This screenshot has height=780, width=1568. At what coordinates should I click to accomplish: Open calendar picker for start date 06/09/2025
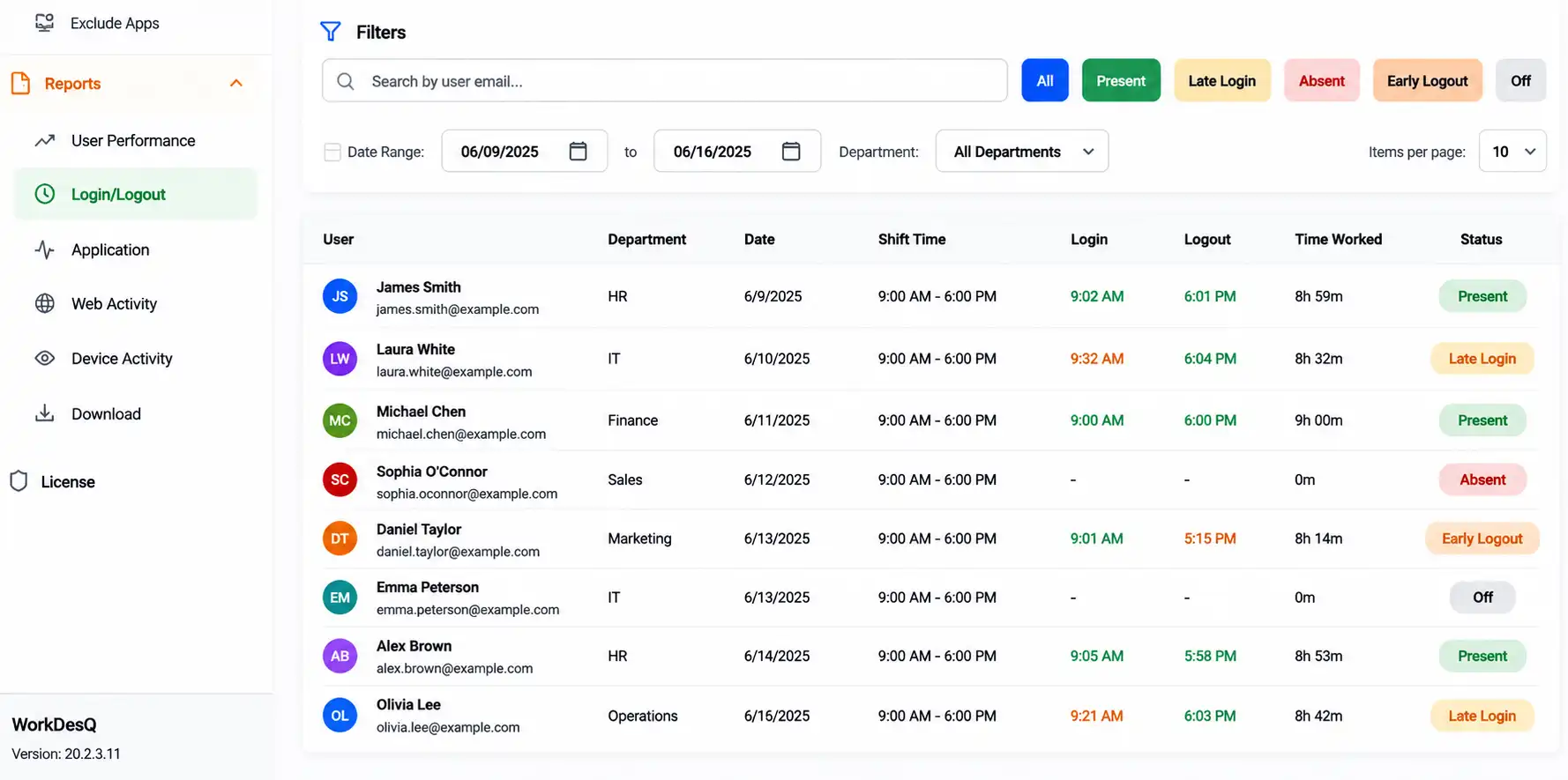[x=579, y=152]
